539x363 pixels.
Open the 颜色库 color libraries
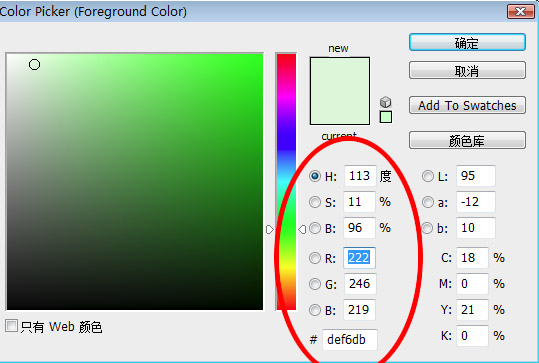pyautogui.click(x=467, y=140)
